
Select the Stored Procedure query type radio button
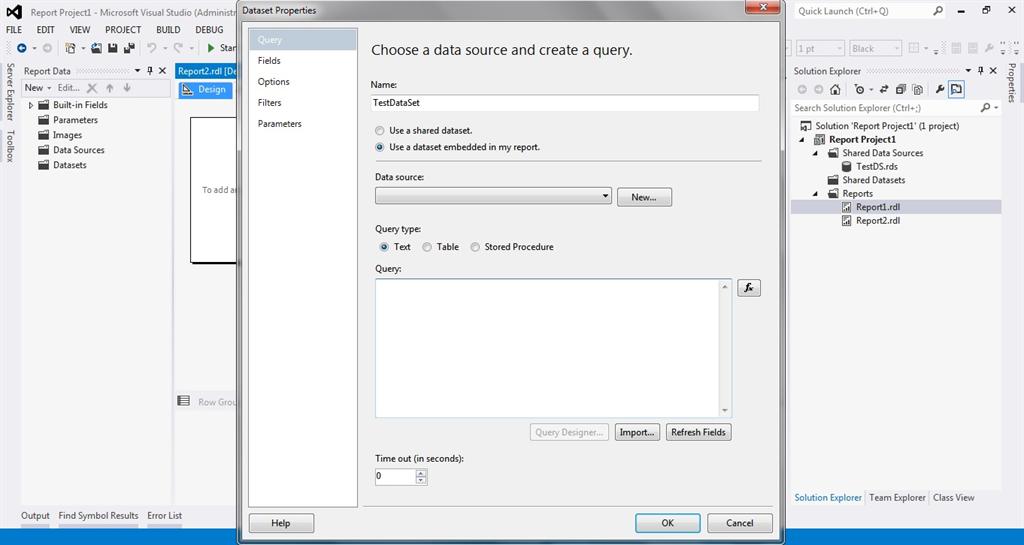pyautogui.click(x=475, y=247)
